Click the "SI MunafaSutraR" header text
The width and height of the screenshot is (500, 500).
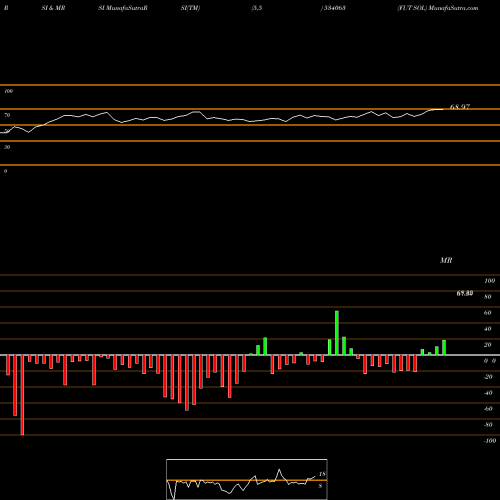coord(123,8)
